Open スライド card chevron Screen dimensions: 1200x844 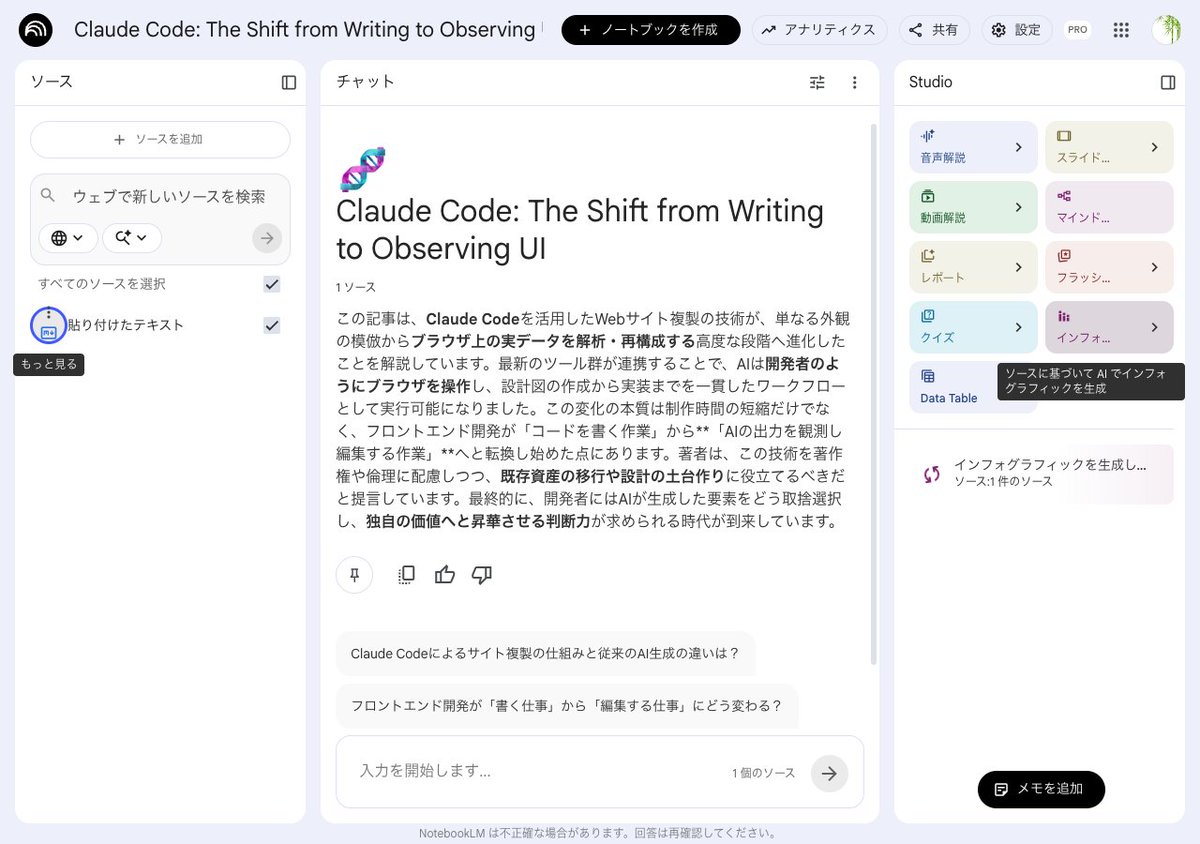click(1154, 147)
